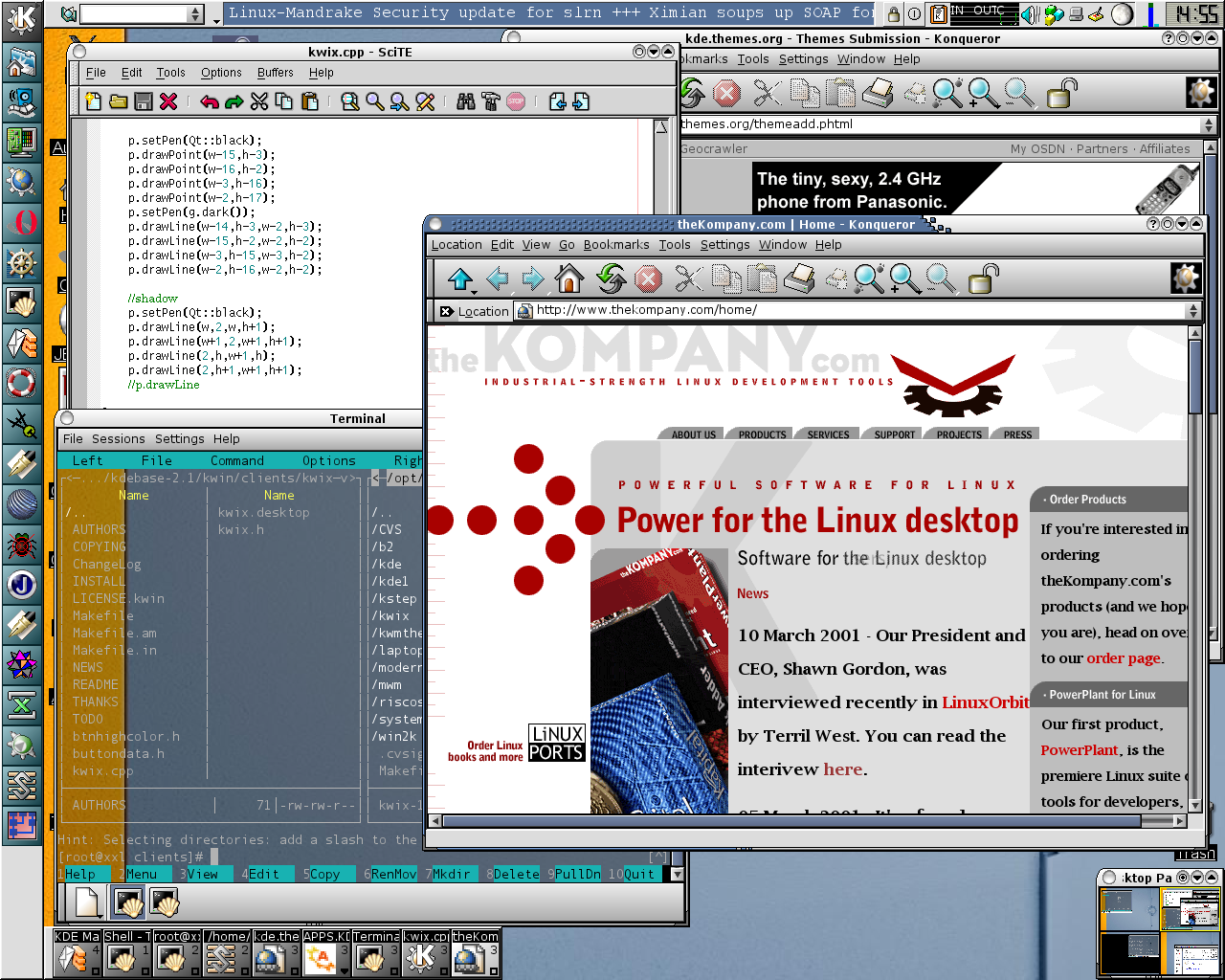
Task: Switch to the kwix.cpp taskbar entry
Action: tap(425, 953)
